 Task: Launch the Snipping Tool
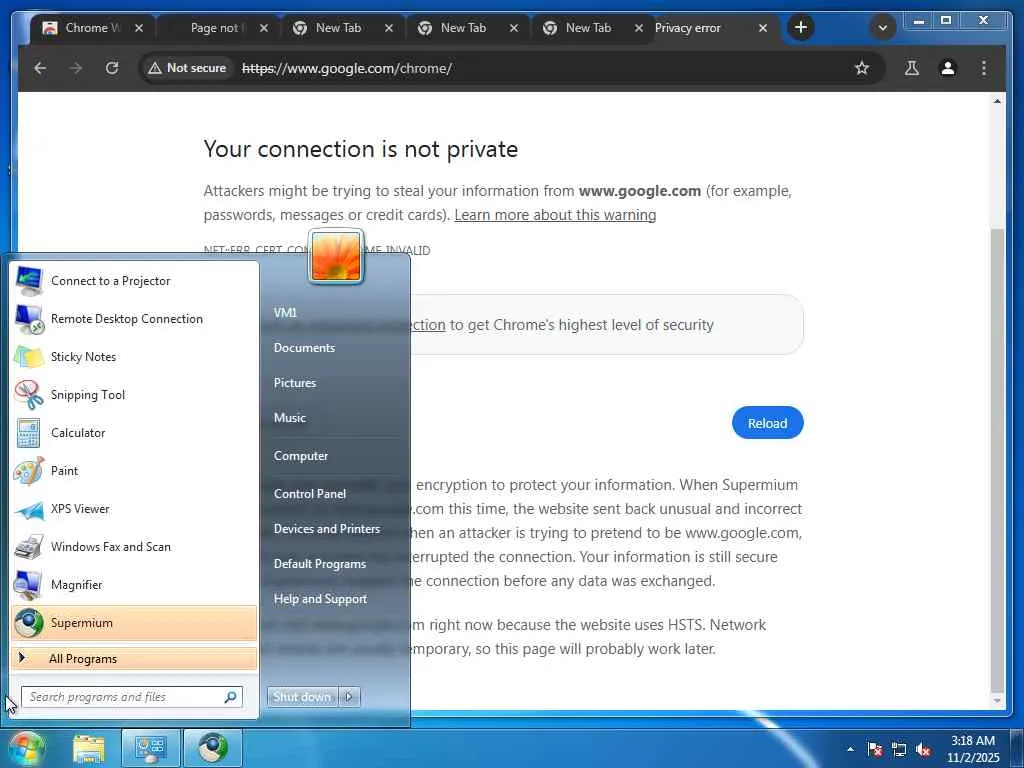pos(135,394)
